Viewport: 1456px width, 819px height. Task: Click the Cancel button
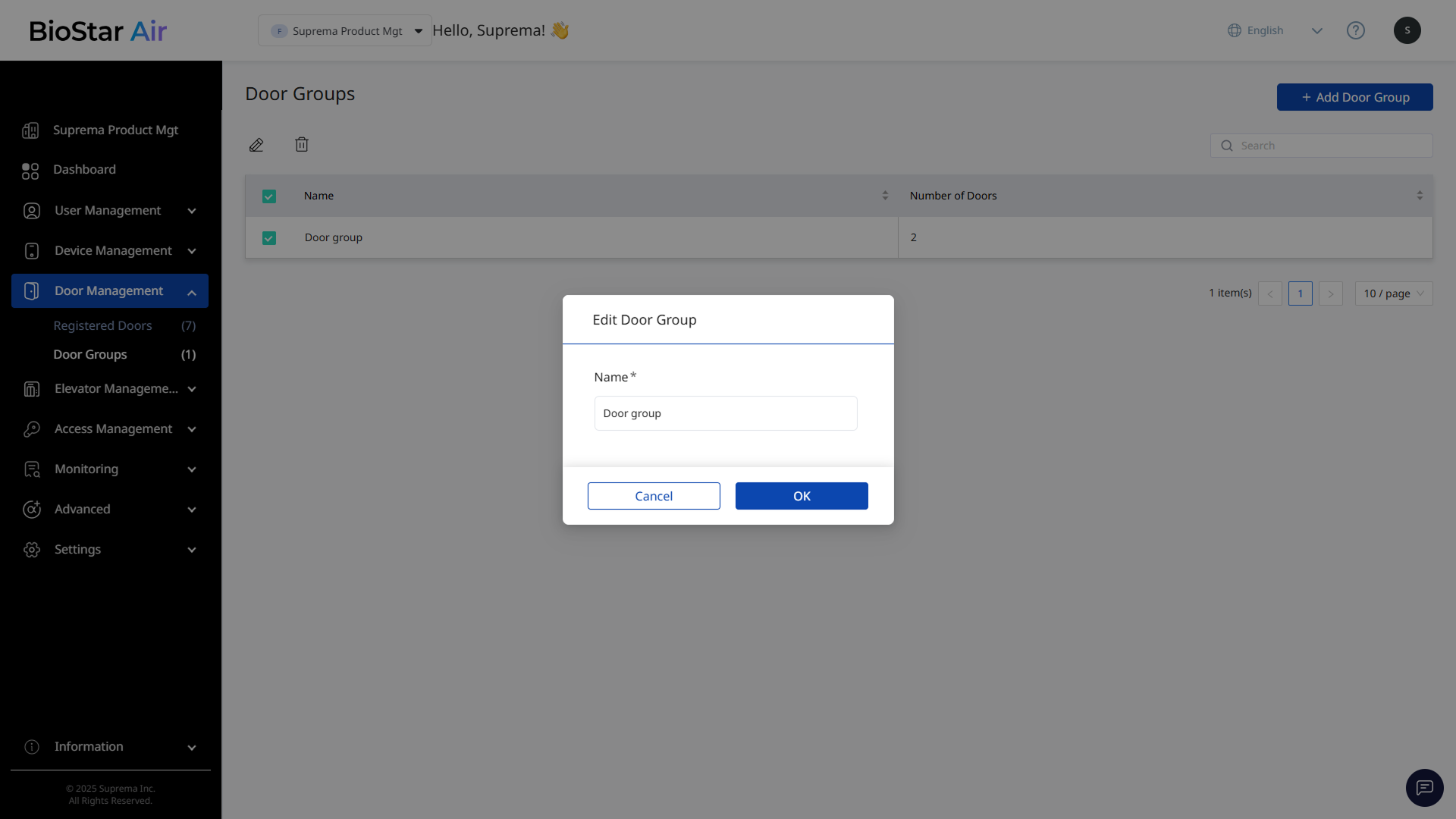(654, 496)
